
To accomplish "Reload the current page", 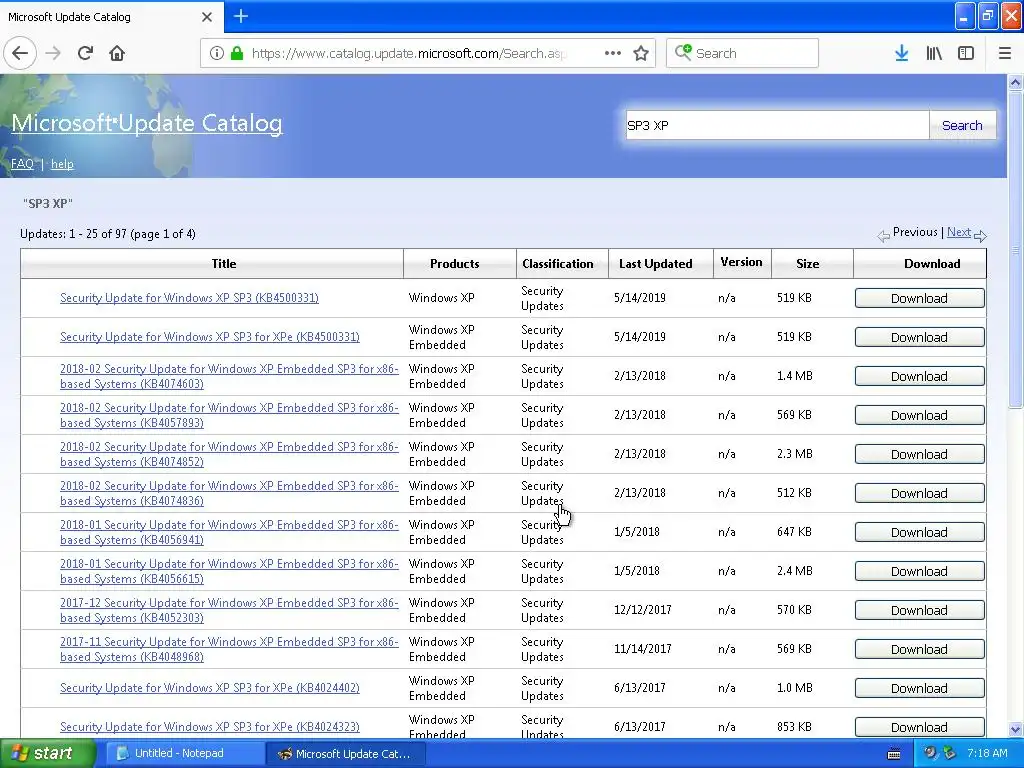I will click(x=86, y=53).
